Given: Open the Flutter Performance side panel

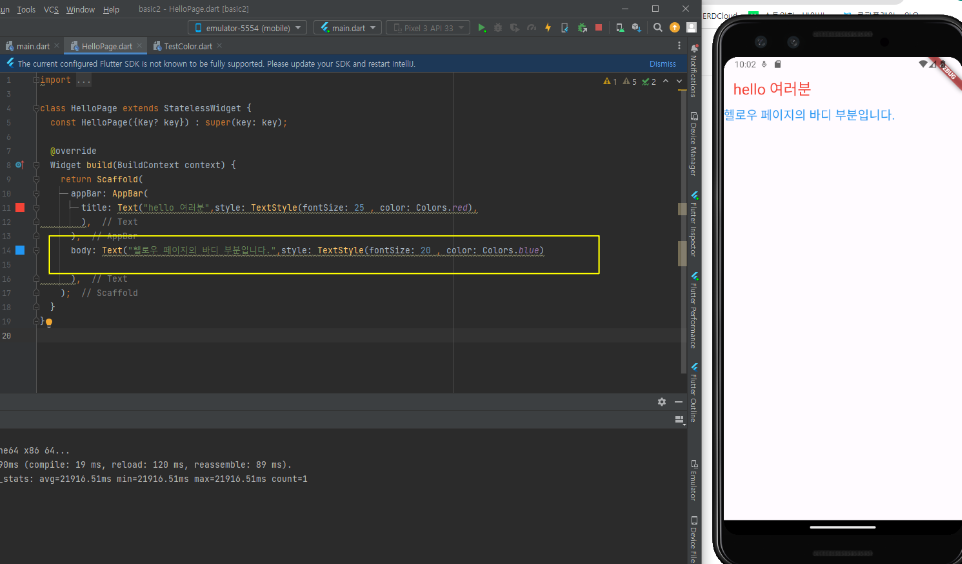Looking at the screenshot, I should click(x=694, y=310).
